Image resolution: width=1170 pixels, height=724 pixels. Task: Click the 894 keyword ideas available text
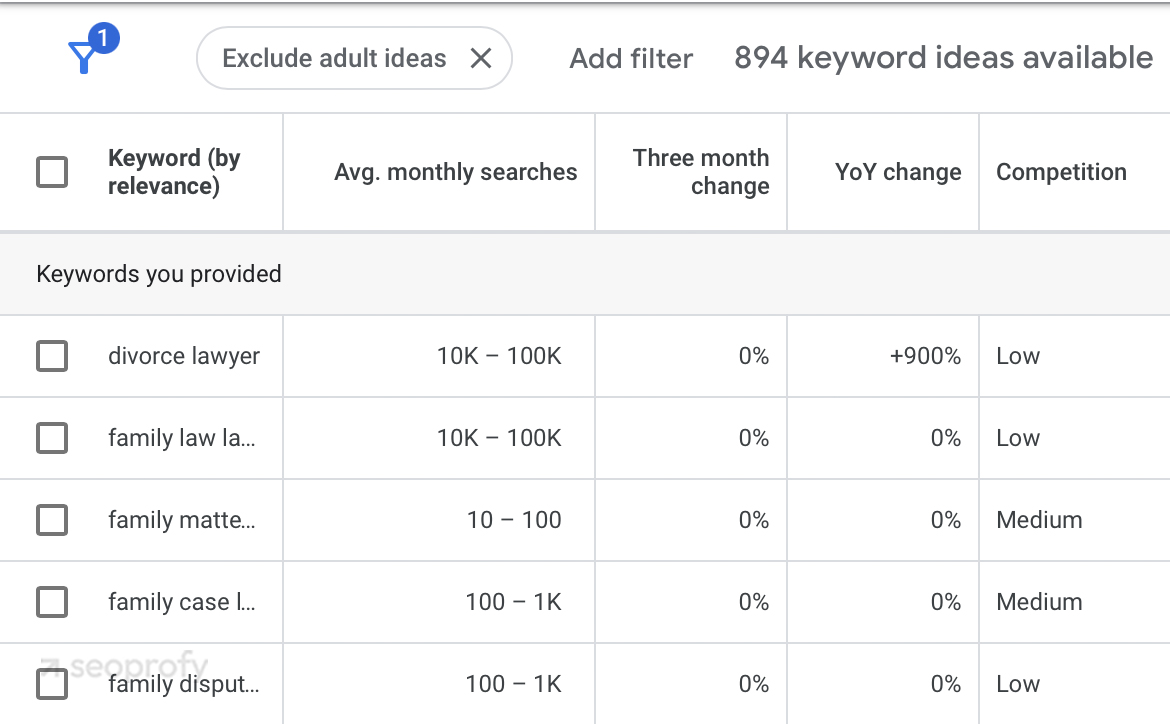943,58
